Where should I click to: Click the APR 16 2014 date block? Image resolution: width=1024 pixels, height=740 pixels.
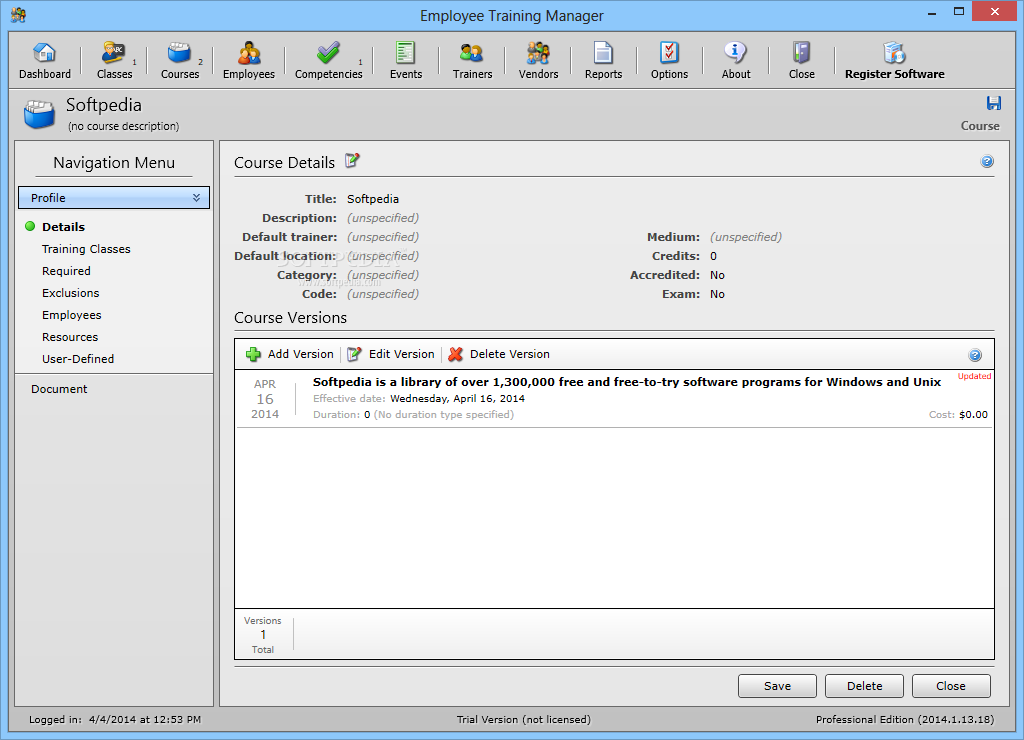(x=264, y=399)
